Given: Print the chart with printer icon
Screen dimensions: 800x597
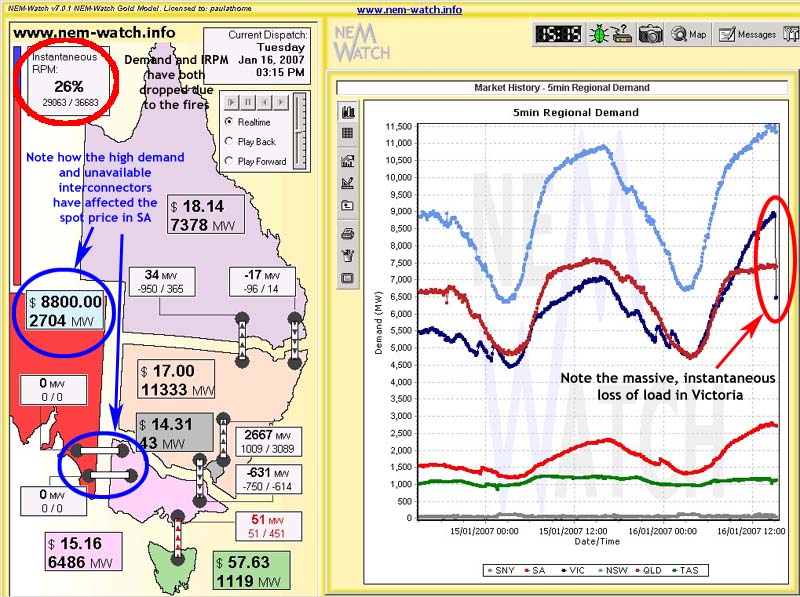Looking at the screenshot, I should pyautogui.click(x=348, y=234).
